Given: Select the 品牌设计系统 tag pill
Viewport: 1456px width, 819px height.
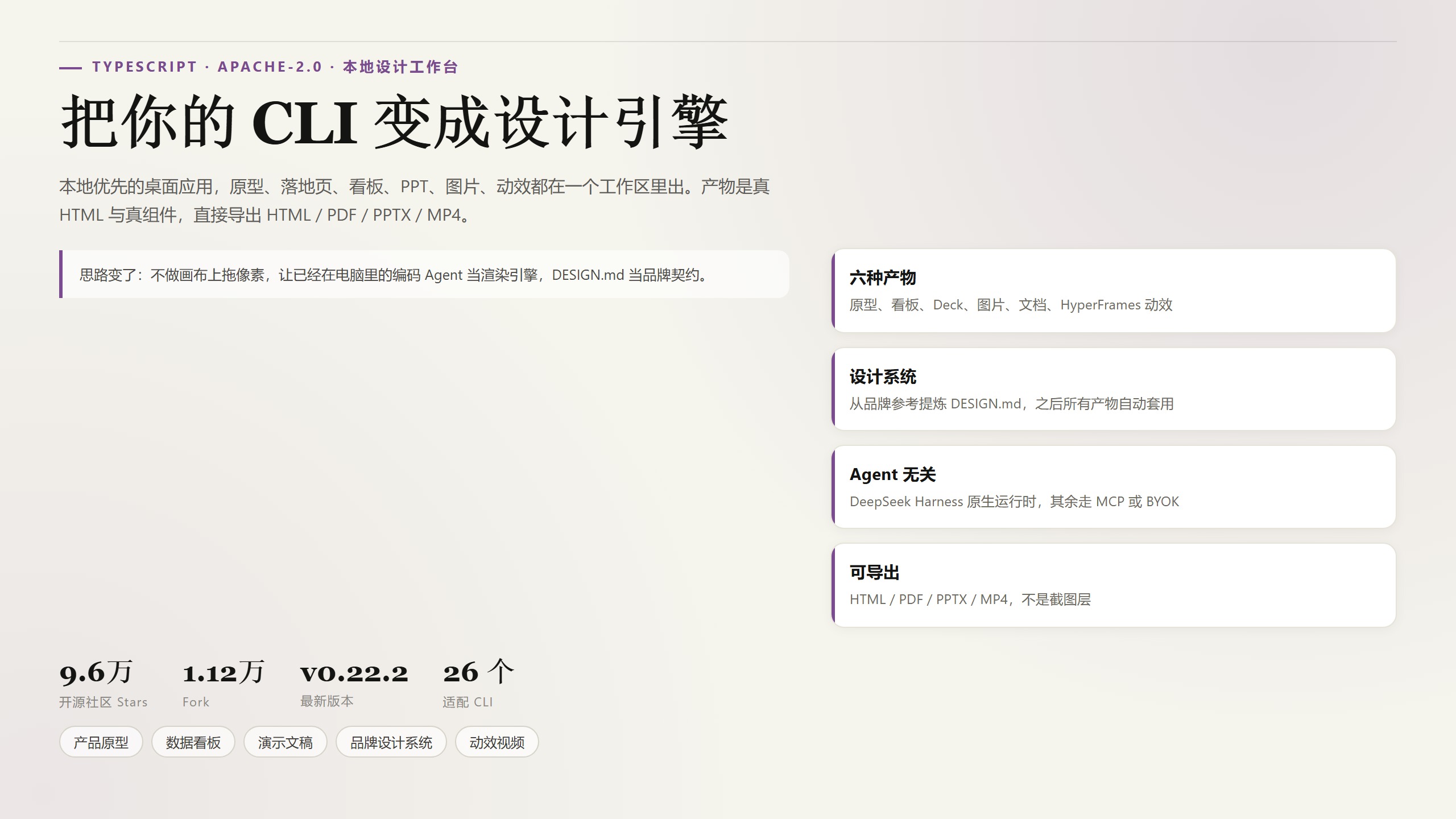Looking at the screenshot, I should click(391, 742).
